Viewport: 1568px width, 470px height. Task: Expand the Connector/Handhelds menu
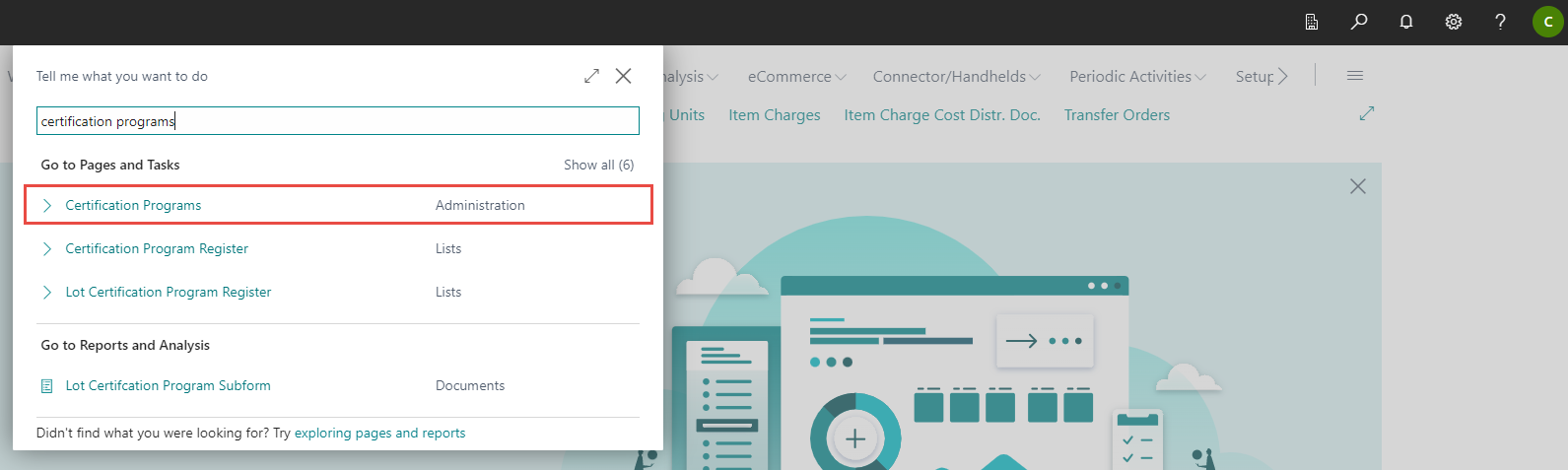(x=956, y=77)
